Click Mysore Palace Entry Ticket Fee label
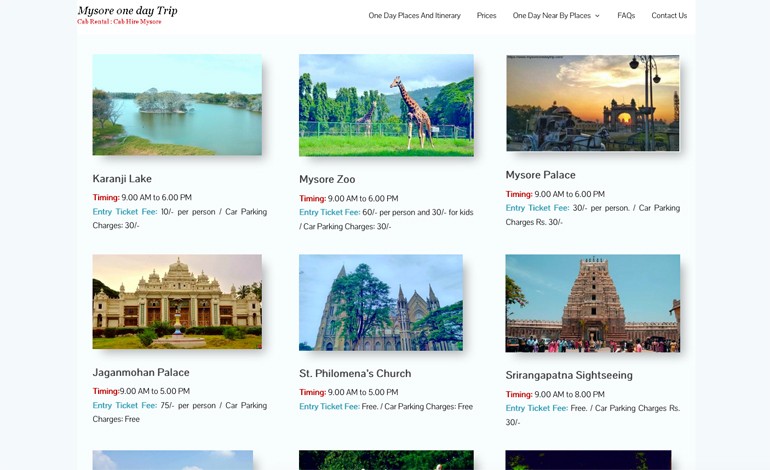The height and width of the screenshot is (470, 770). click(537, 208)
